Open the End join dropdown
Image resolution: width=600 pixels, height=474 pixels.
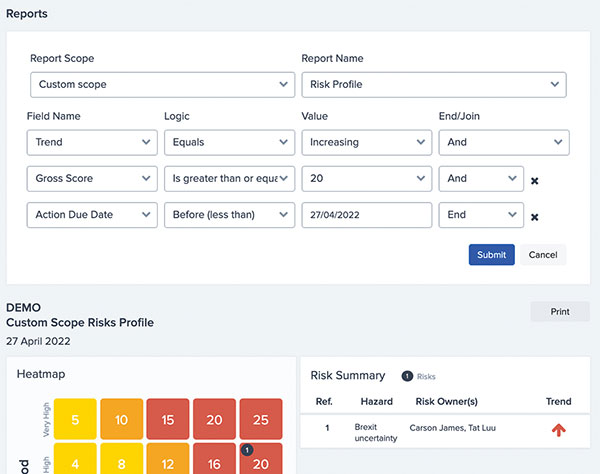click(481, 215)
